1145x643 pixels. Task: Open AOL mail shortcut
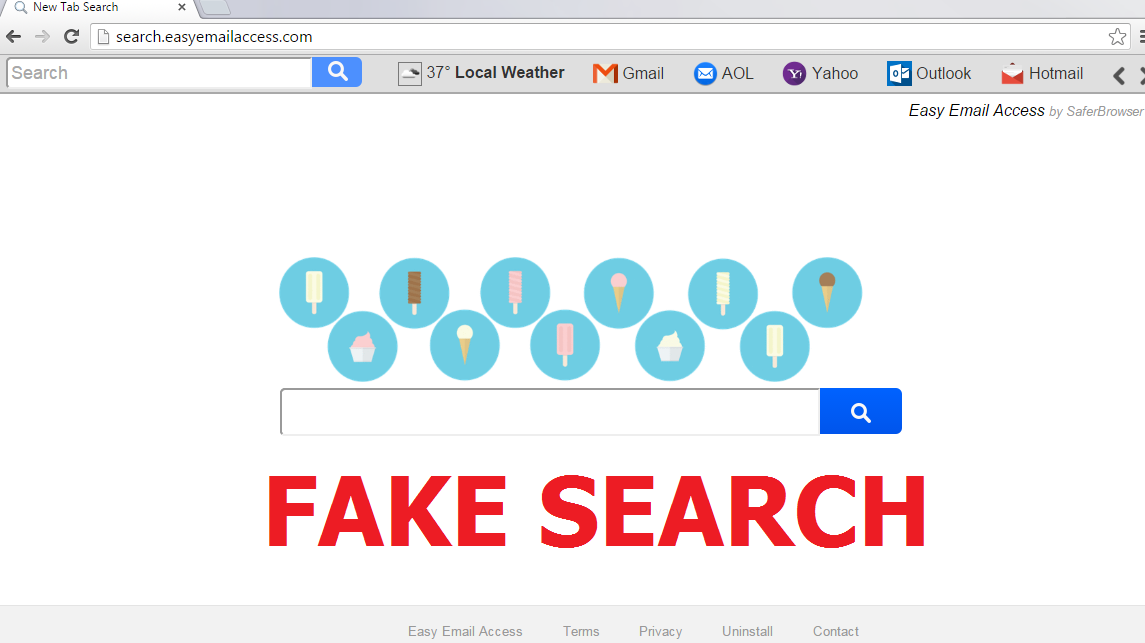point(724,73)
